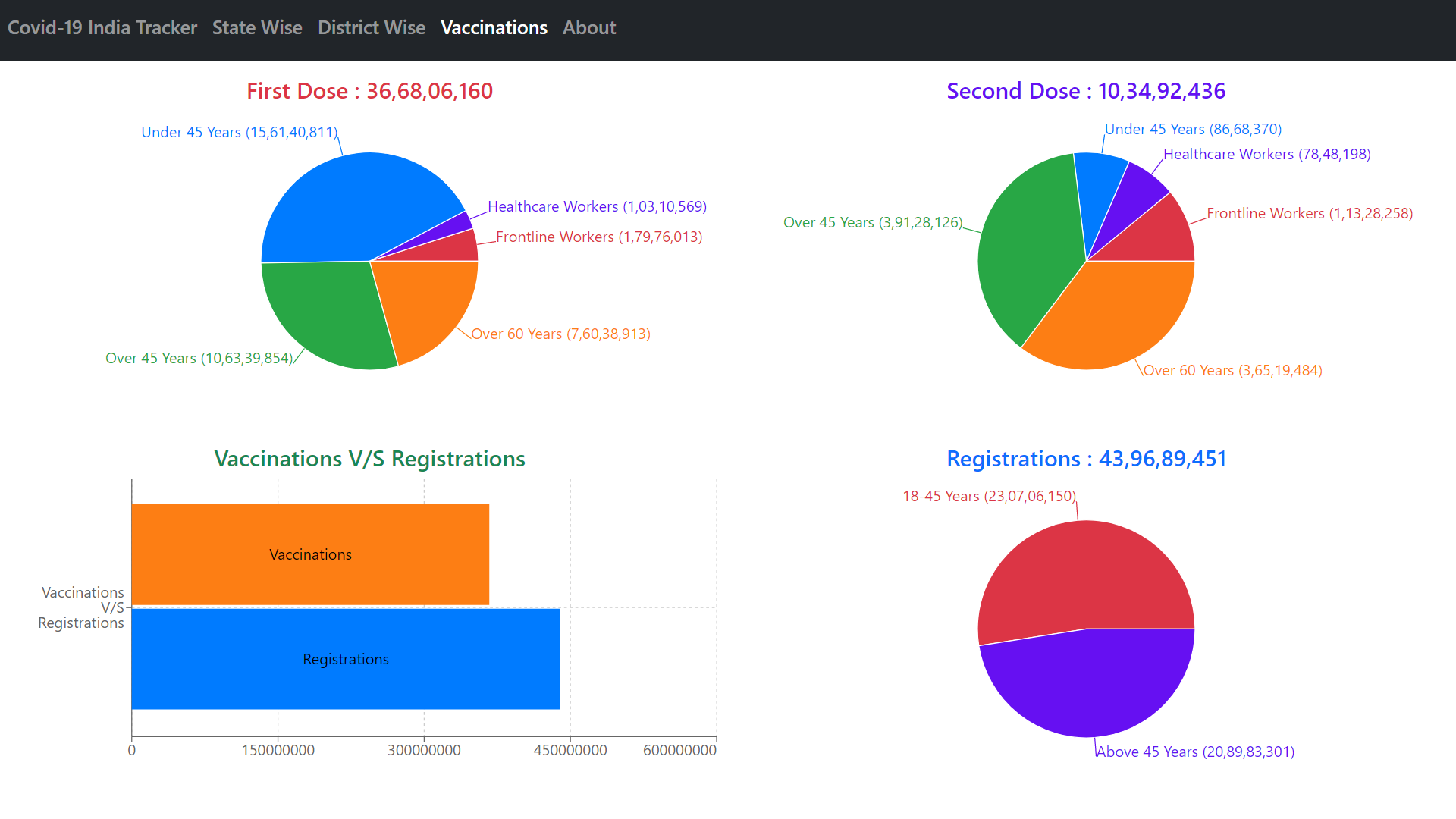Click label Under 45 Years (15,61,40,811)
Viewport: 1456px width, 819px height.
pos(240,132)
